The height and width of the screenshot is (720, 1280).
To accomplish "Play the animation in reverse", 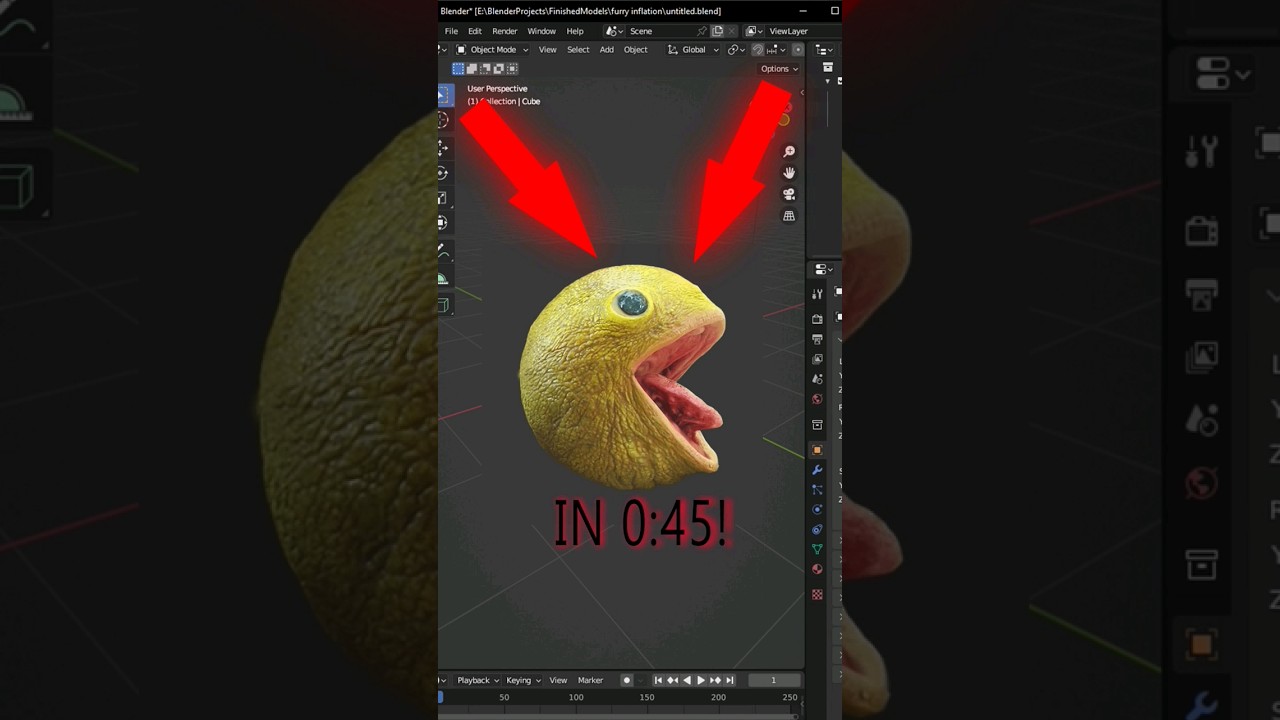I will [687, 680].
